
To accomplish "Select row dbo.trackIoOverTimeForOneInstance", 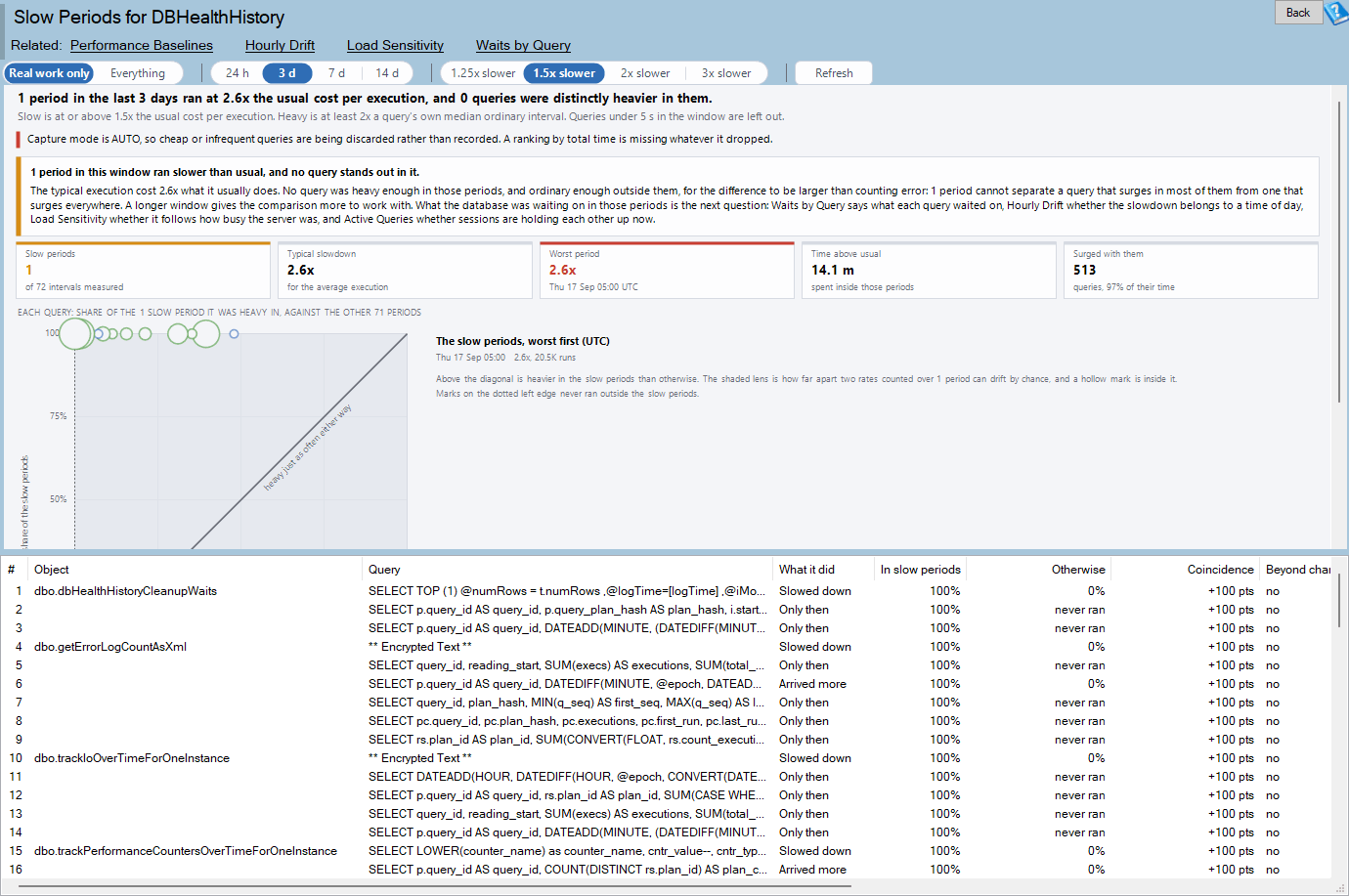I will point(665,758).
